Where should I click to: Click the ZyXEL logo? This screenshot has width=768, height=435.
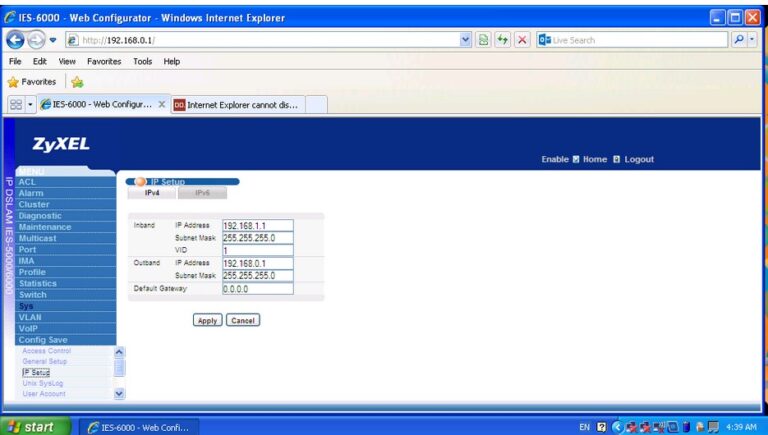pyautogui.click(x=61, y=144)
